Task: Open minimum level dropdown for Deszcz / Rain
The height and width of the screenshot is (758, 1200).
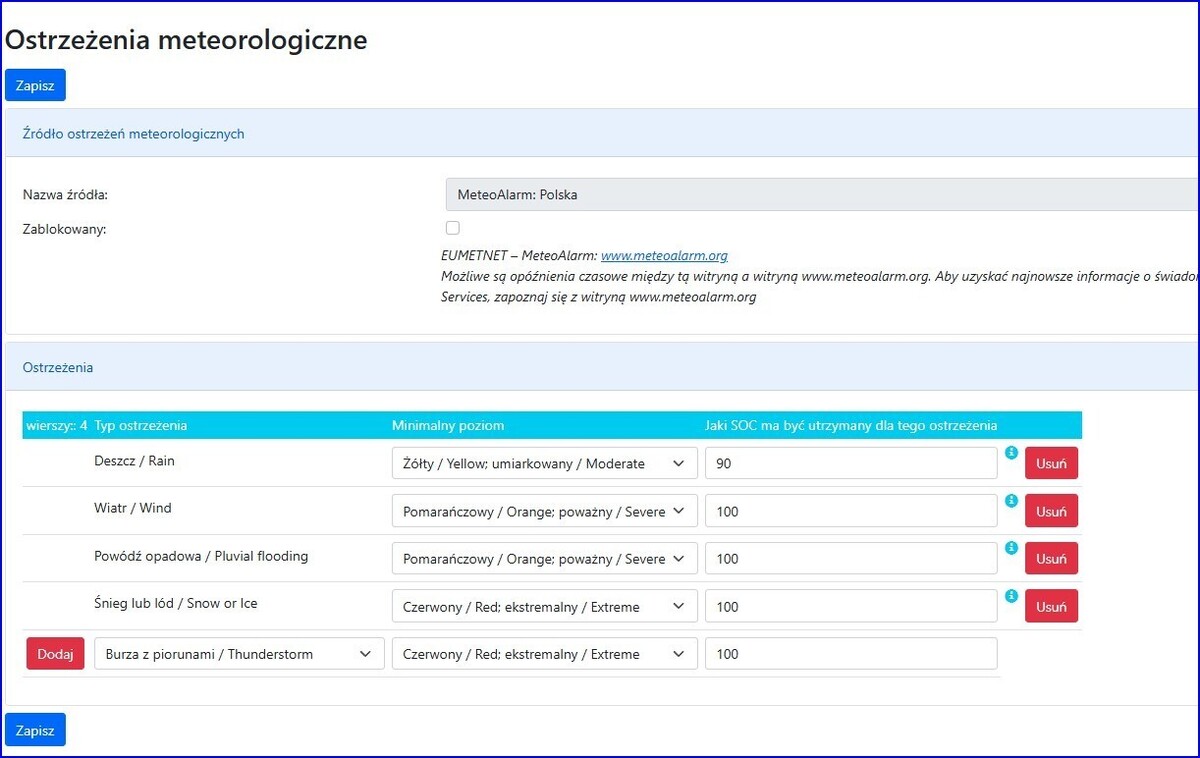Action: 544,463
